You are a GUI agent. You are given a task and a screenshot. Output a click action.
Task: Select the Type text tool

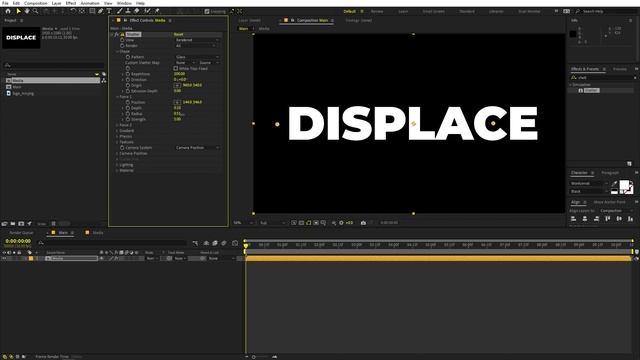(x=109, y=11)
